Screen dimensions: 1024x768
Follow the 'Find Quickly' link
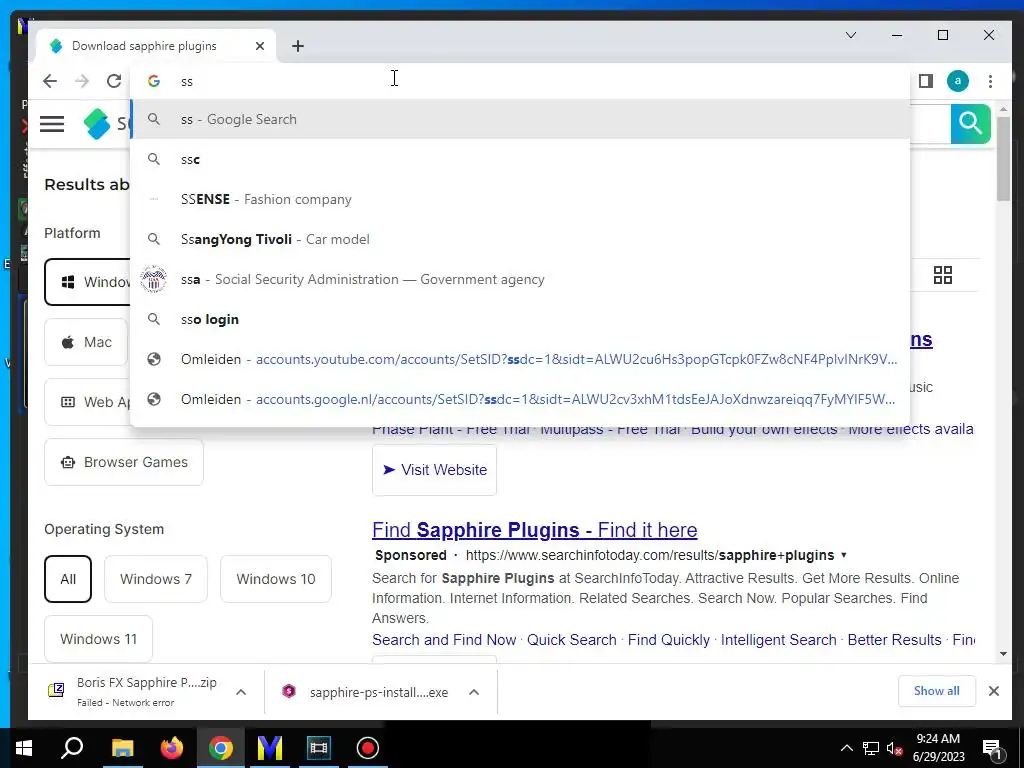tap(669, 640)
